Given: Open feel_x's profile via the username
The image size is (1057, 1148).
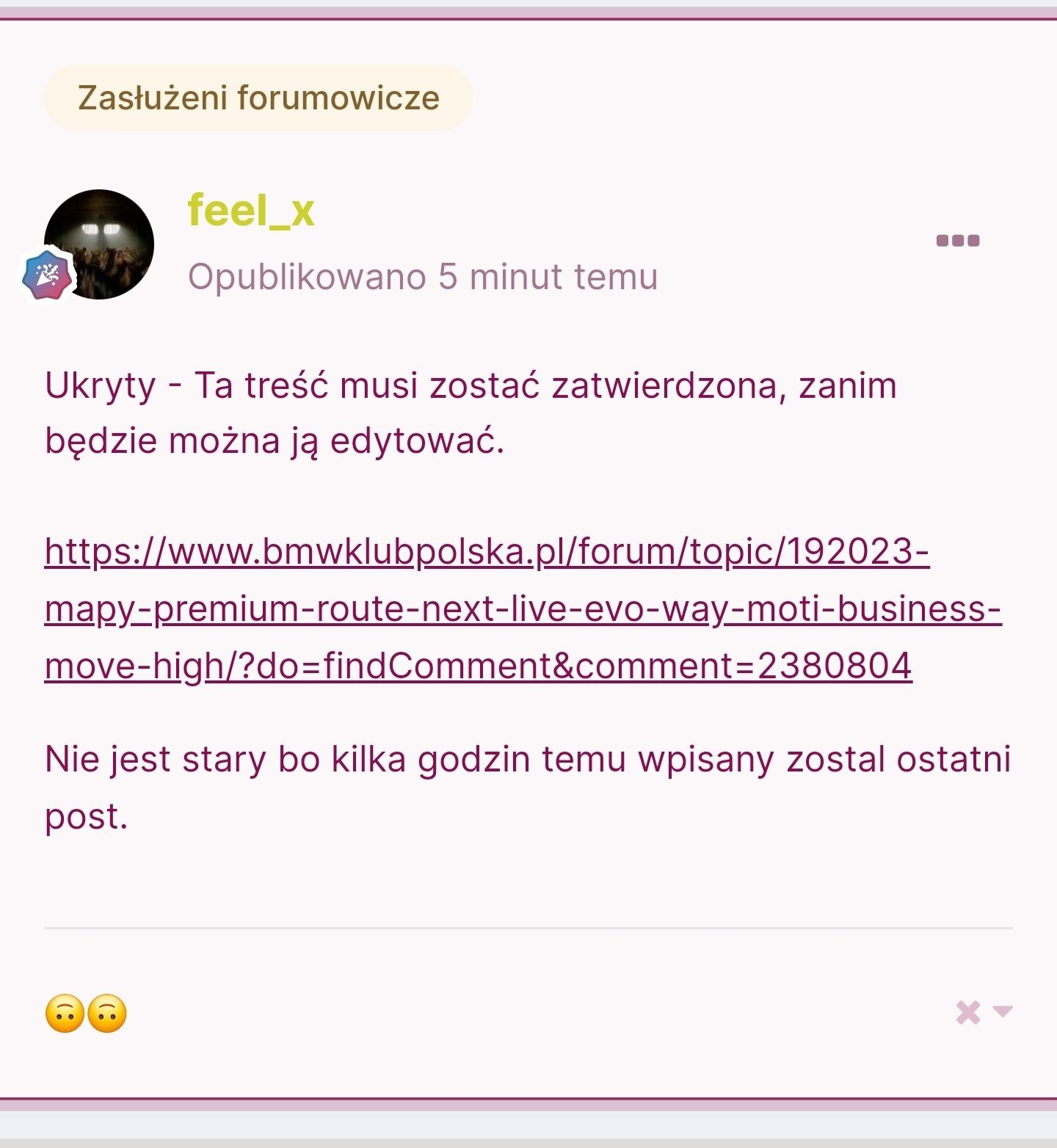Looking at the screenshot, I should pyautogui.click(x=251, y=211).
